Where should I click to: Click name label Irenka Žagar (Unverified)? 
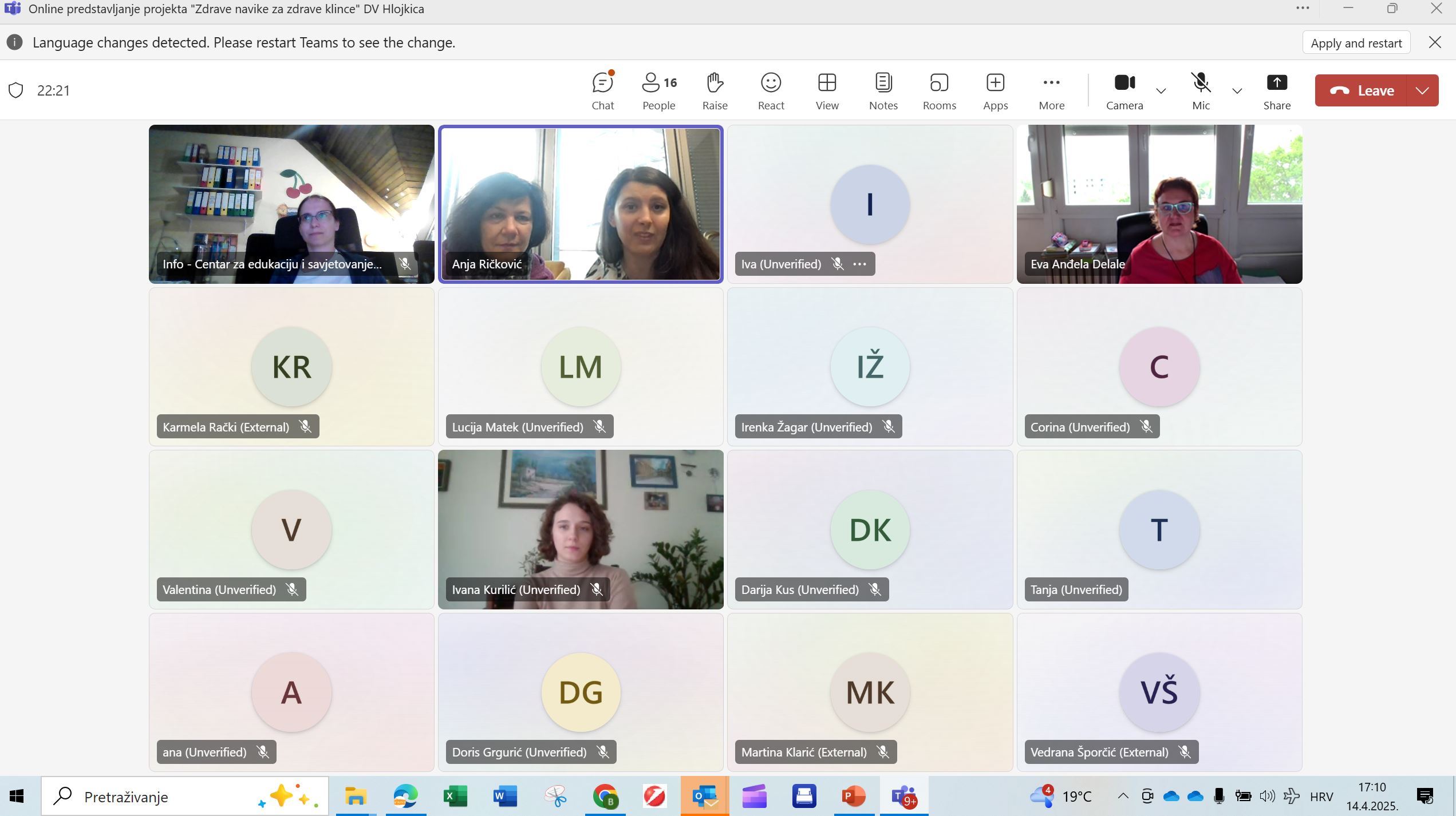point(807,427)
